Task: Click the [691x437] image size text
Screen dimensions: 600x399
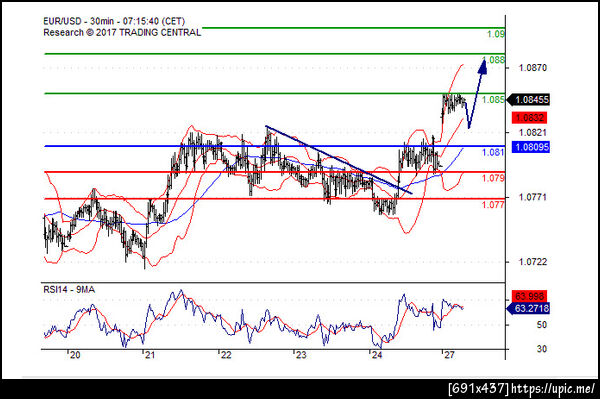Action: 479,389
